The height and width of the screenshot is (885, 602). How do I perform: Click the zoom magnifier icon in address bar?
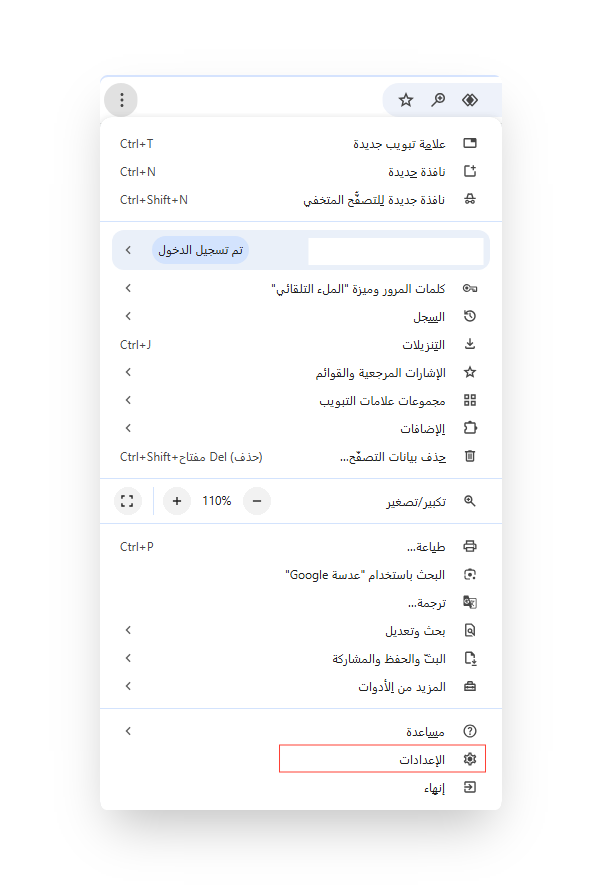coord(438,100)
